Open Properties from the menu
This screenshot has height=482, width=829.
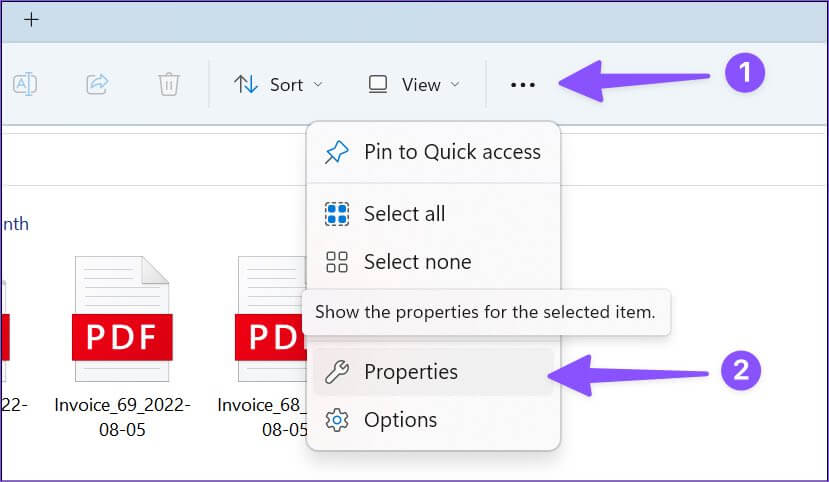tap(433, 372)
